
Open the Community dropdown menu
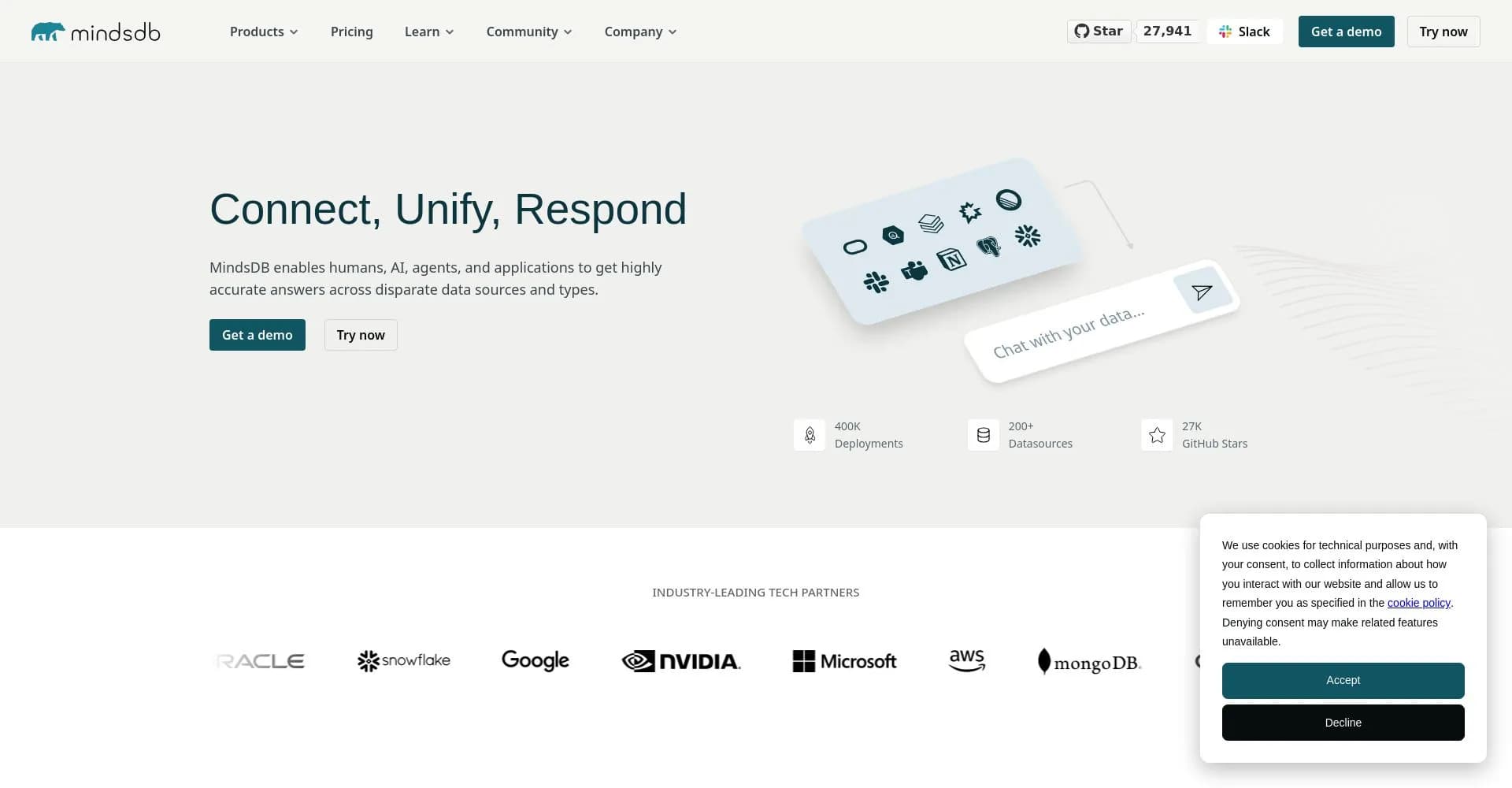click(528, 32)
